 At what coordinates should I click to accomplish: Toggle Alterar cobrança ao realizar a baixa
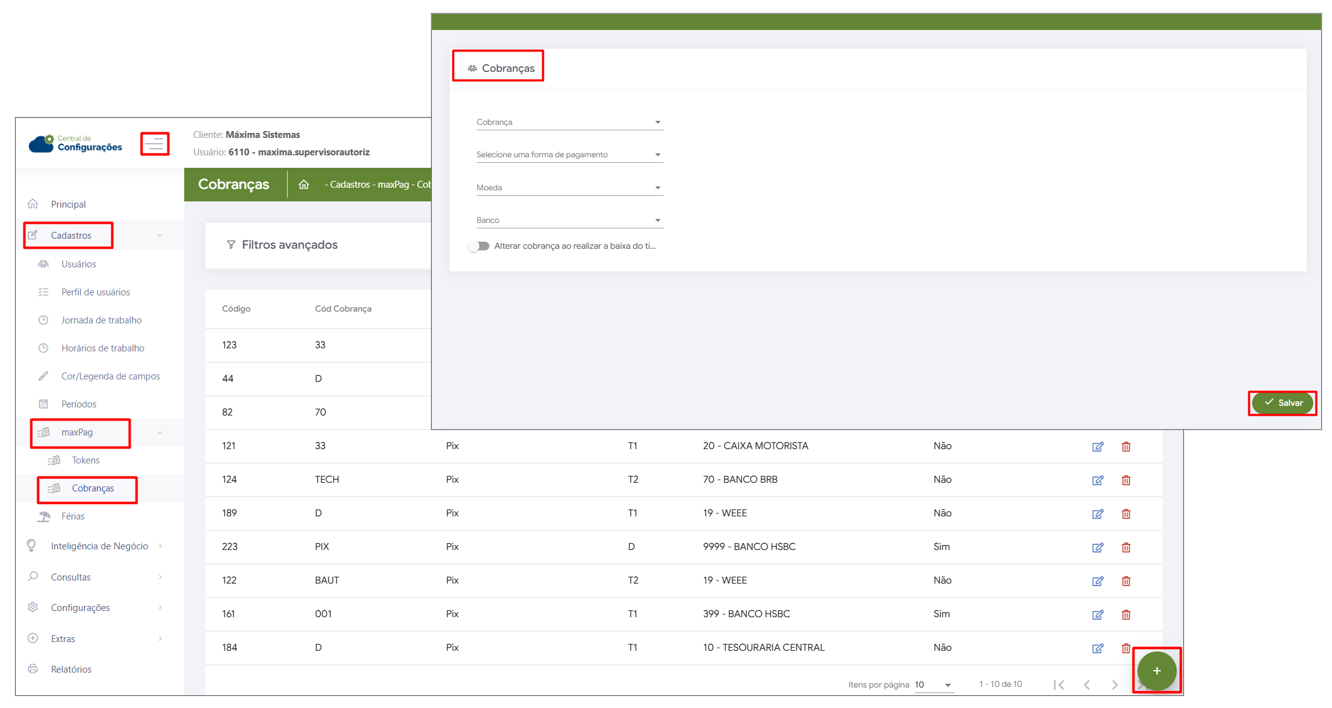480,246
